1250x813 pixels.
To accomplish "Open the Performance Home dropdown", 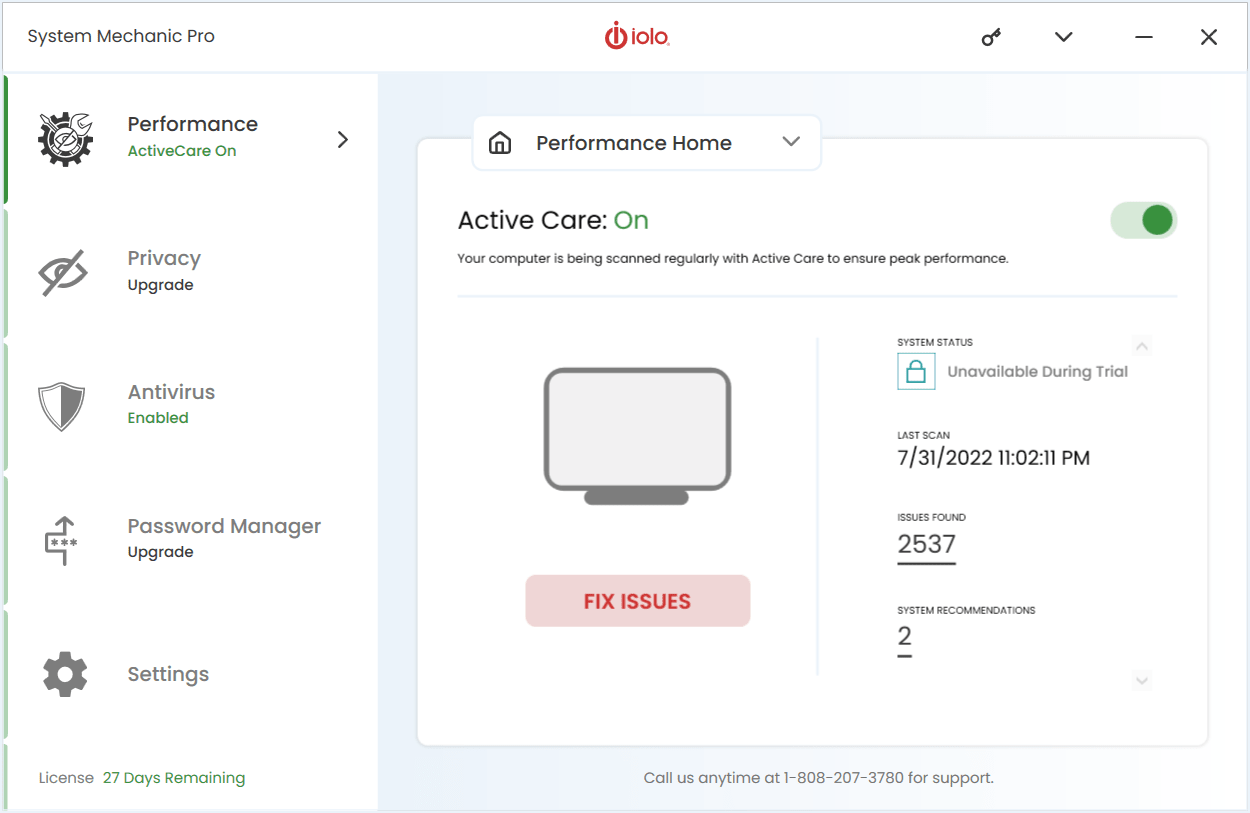I will pos(647,143).
